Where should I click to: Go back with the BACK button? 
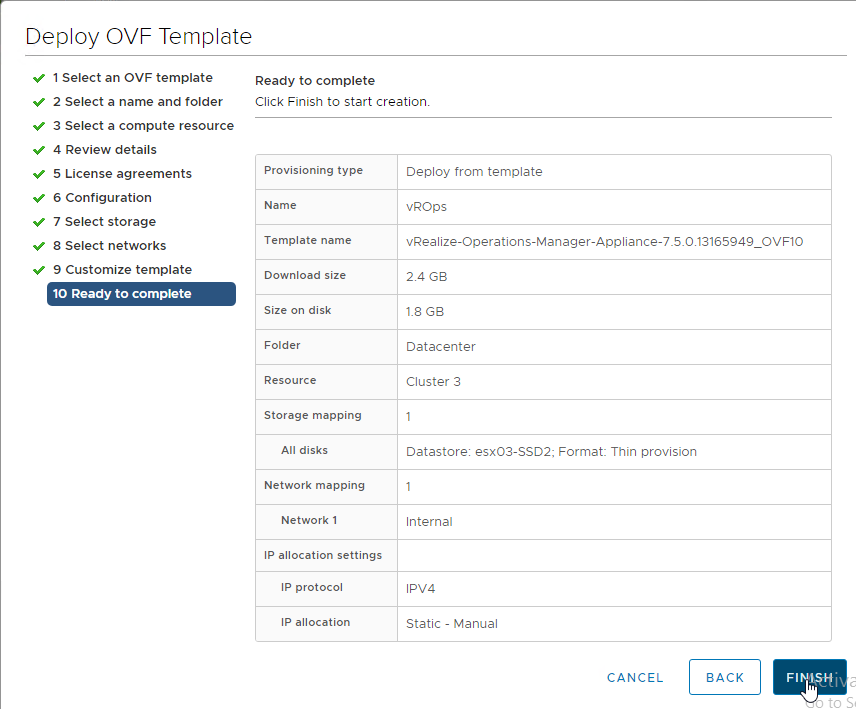[x=724, y=677]
